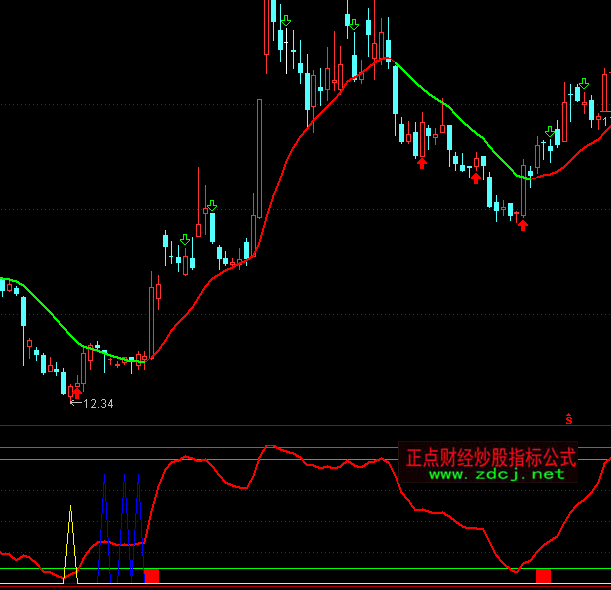Screen dimensions: 611x590
Task: Click the 12.34 low price label
Action: click(97, 404)
